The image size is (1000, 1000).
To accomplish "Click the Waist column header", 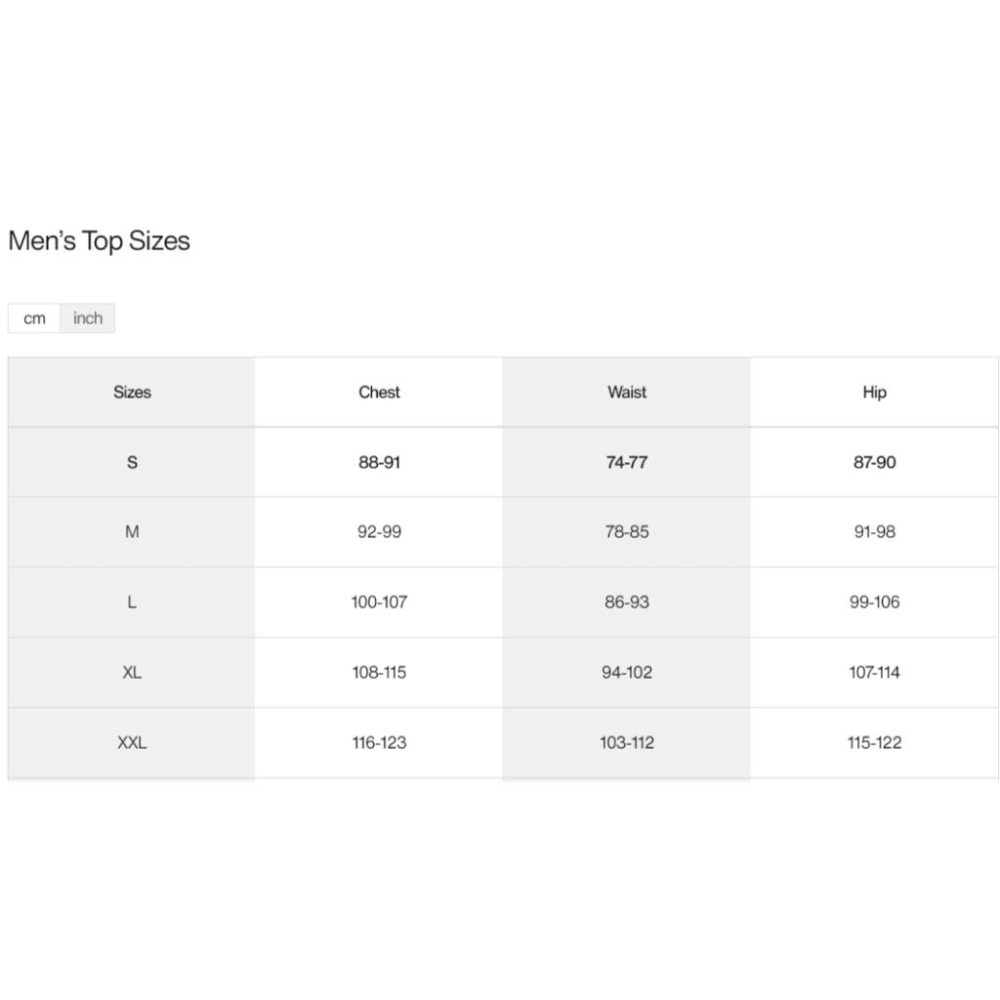I will coord(627,392).
